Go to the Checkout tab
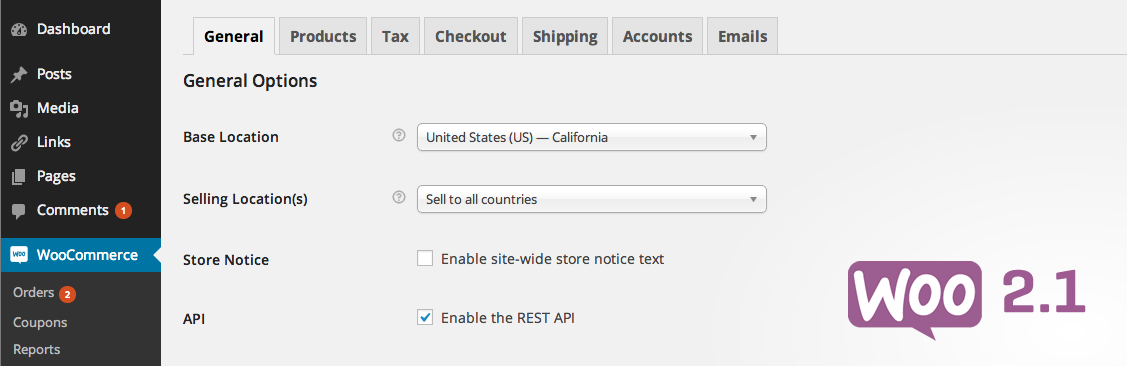The image size is (1127, 366). point(471,36)
